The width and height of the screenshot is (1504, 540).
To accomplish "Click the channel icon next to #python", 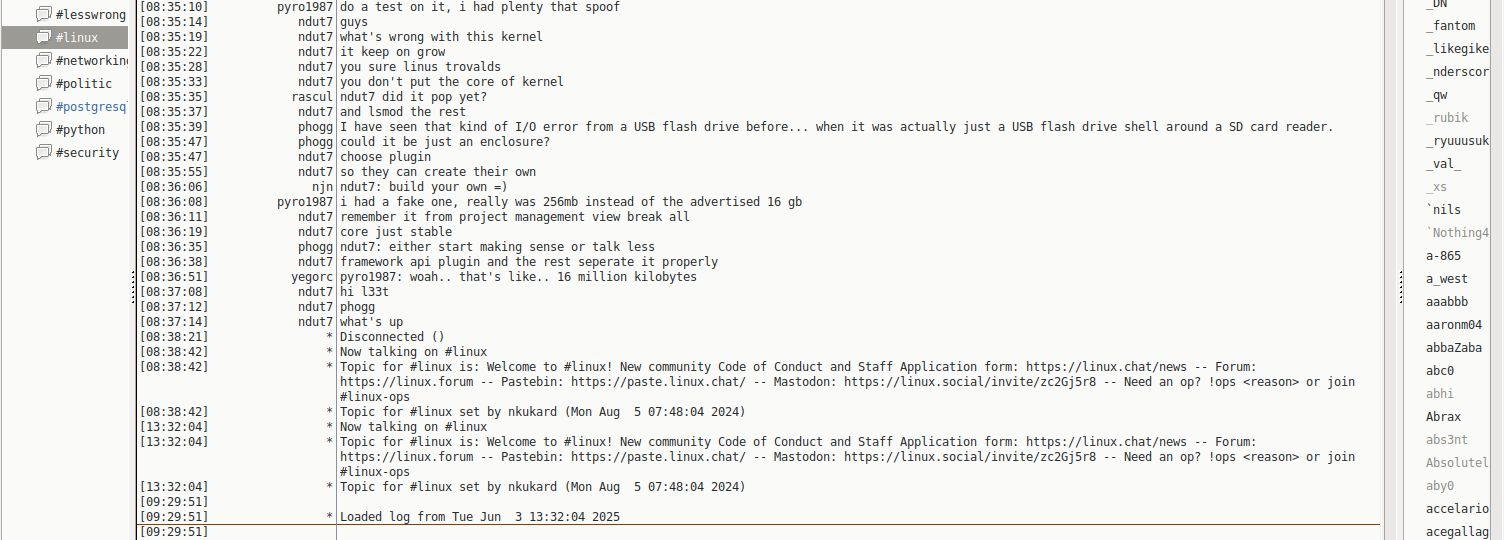I will pos(43,130).
